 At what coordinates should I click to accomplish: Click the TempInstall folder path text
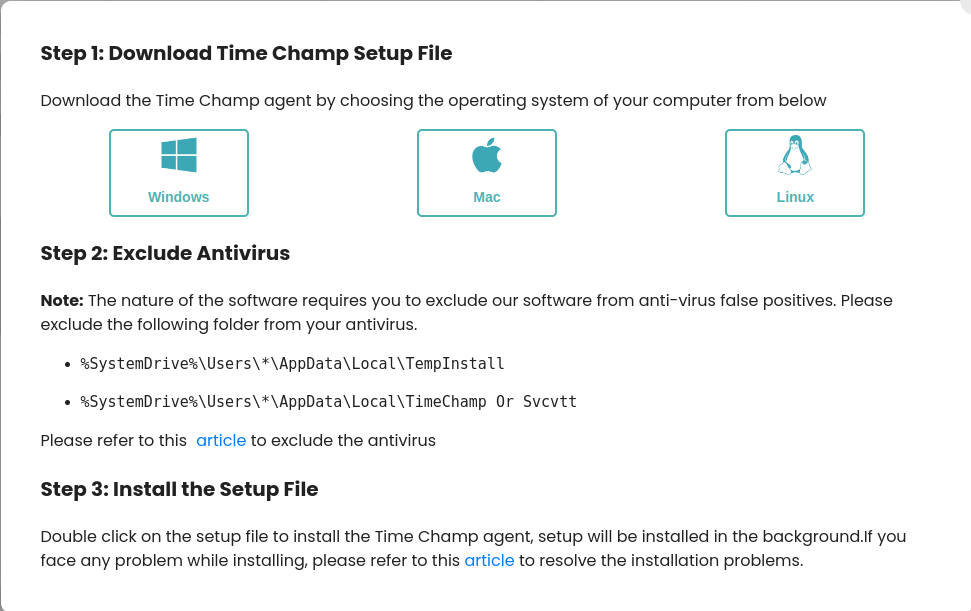coord(292,363)
